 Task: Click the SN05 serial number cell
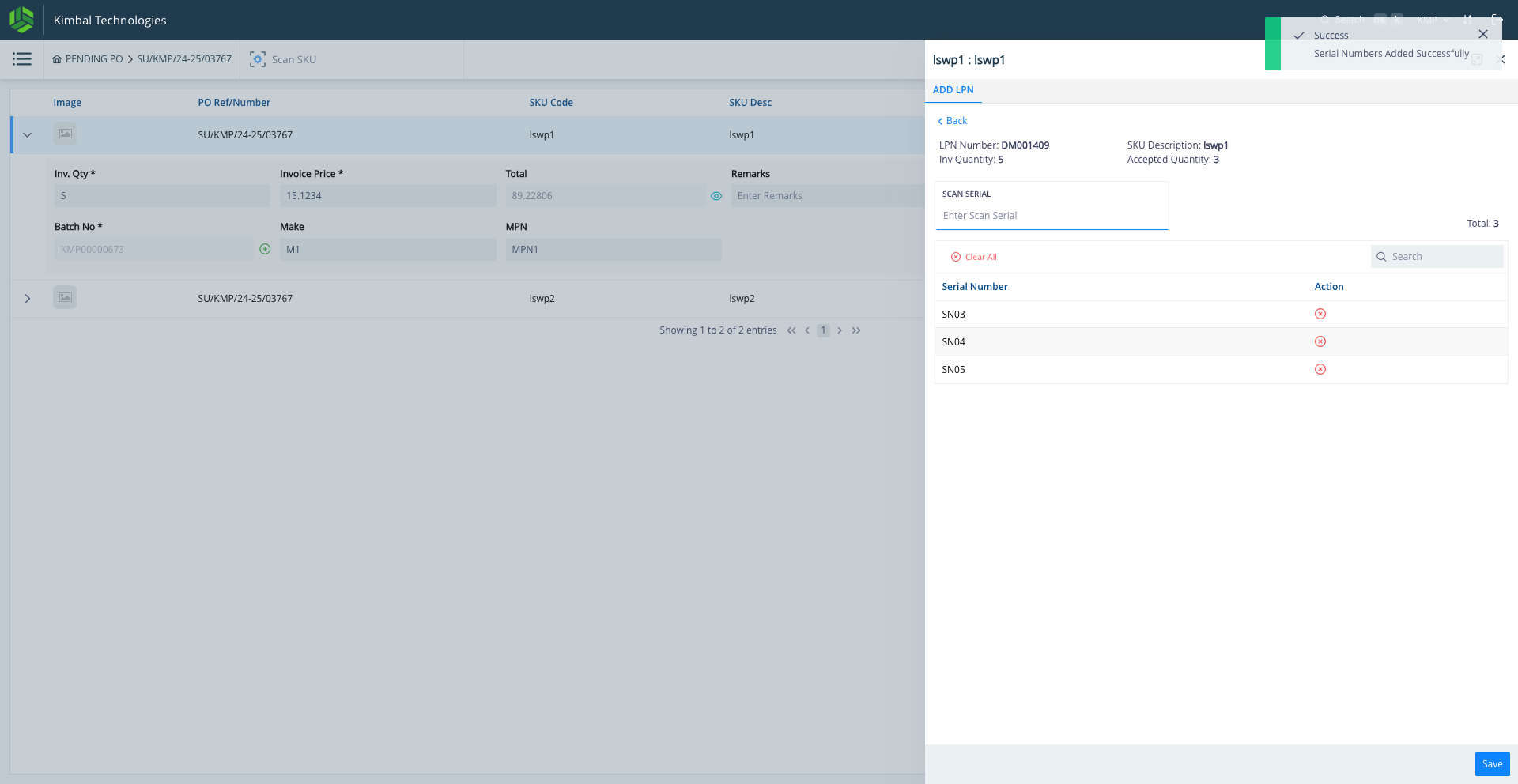coord(953,370)
